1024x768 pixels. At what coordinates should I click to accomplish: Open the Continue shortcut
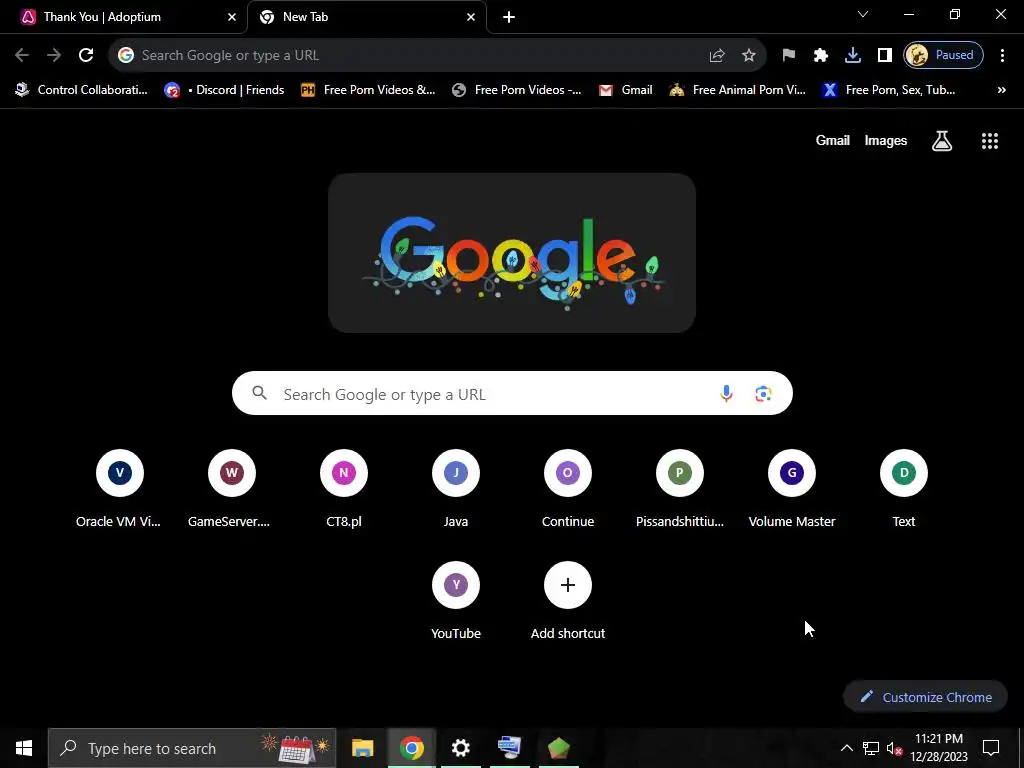coord(568,487)
